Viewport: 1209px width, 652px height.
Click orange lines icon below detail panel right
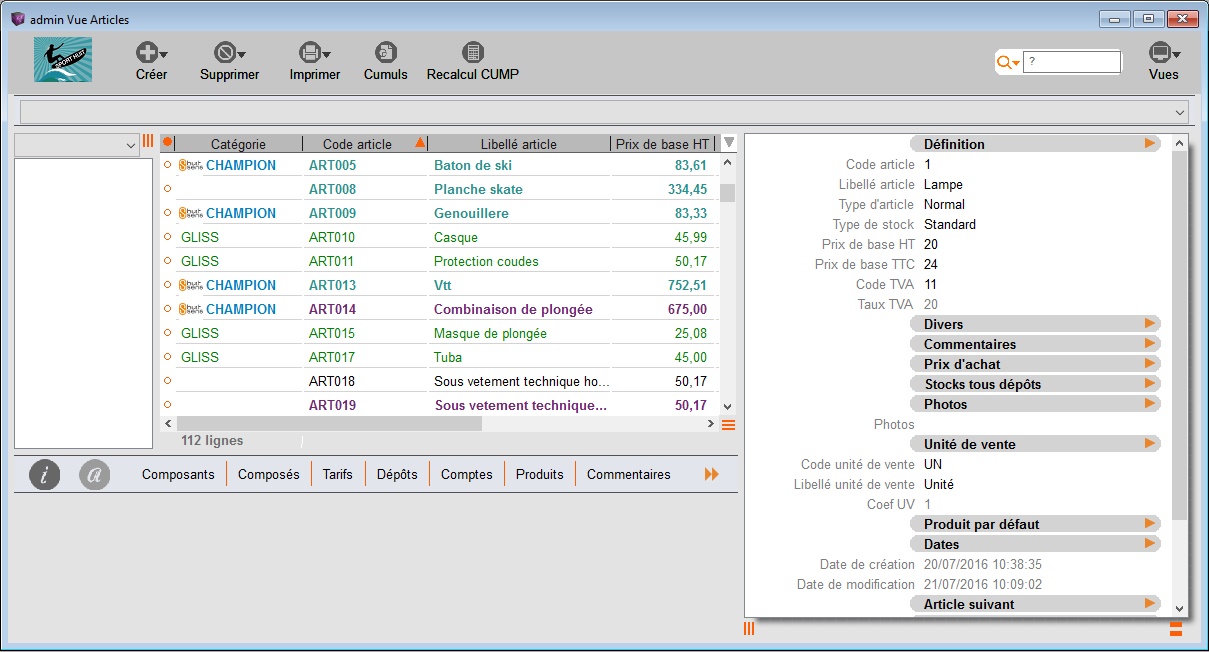tap(1176, 629)
